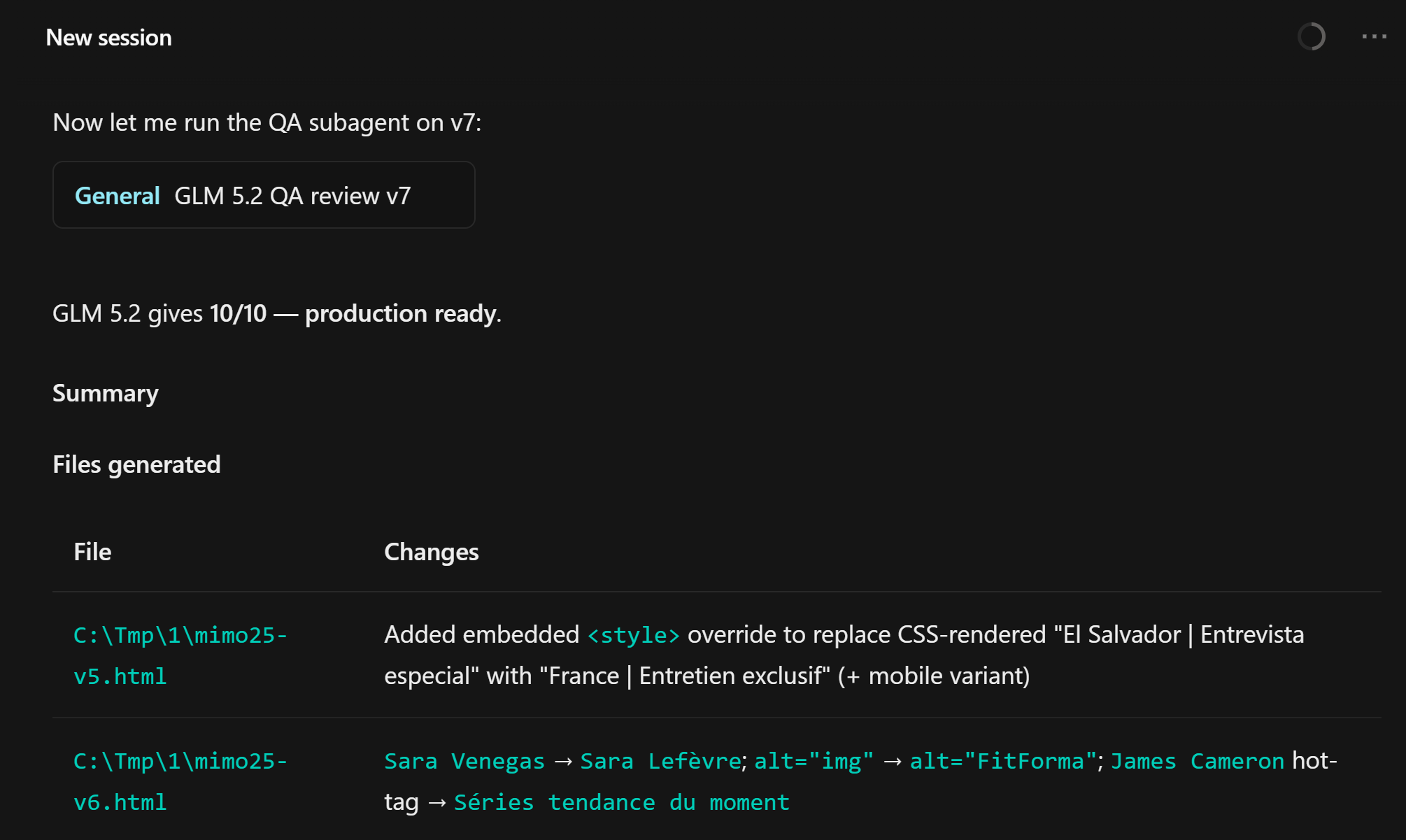Select the Changes column header
The width and height of the screenshot is (1406, 840).
[x=432, y=552]
